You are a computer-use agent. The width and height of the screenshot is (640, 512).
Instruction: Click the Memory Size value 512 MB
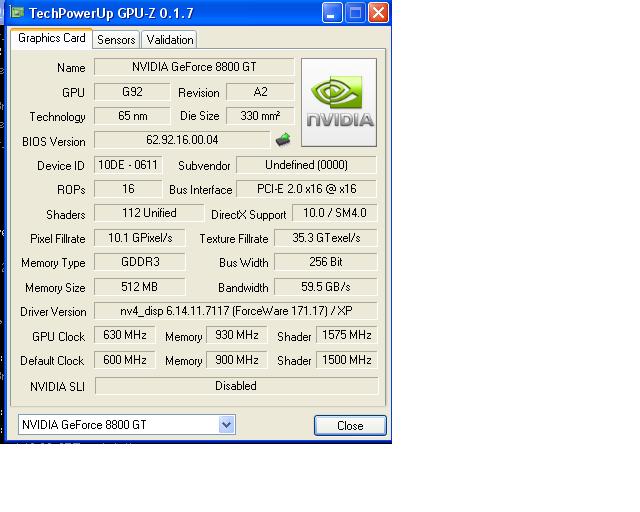[140, 287]
